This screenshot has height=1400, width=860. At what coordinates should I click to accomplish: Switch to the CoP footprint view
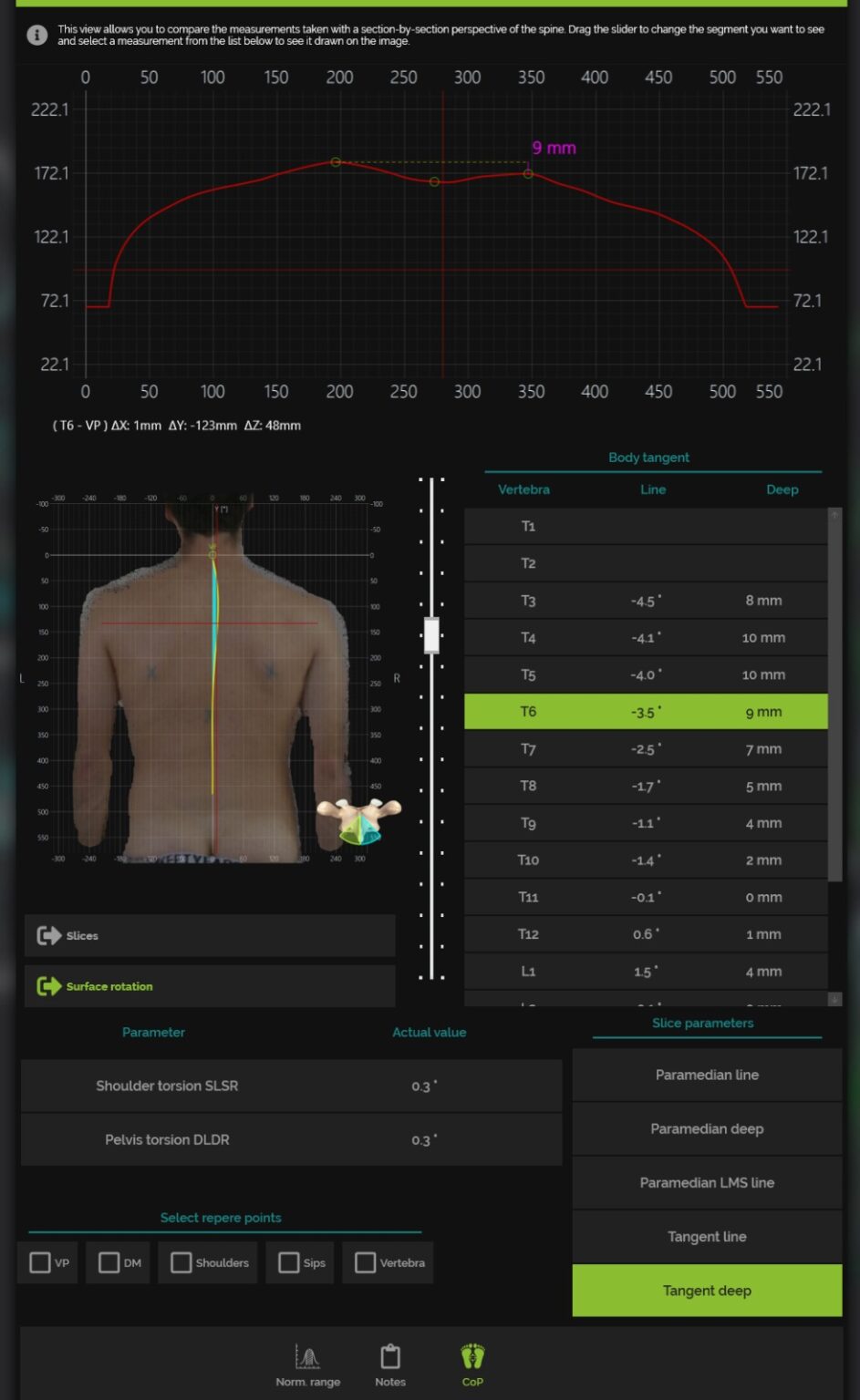coord(472,1360)
